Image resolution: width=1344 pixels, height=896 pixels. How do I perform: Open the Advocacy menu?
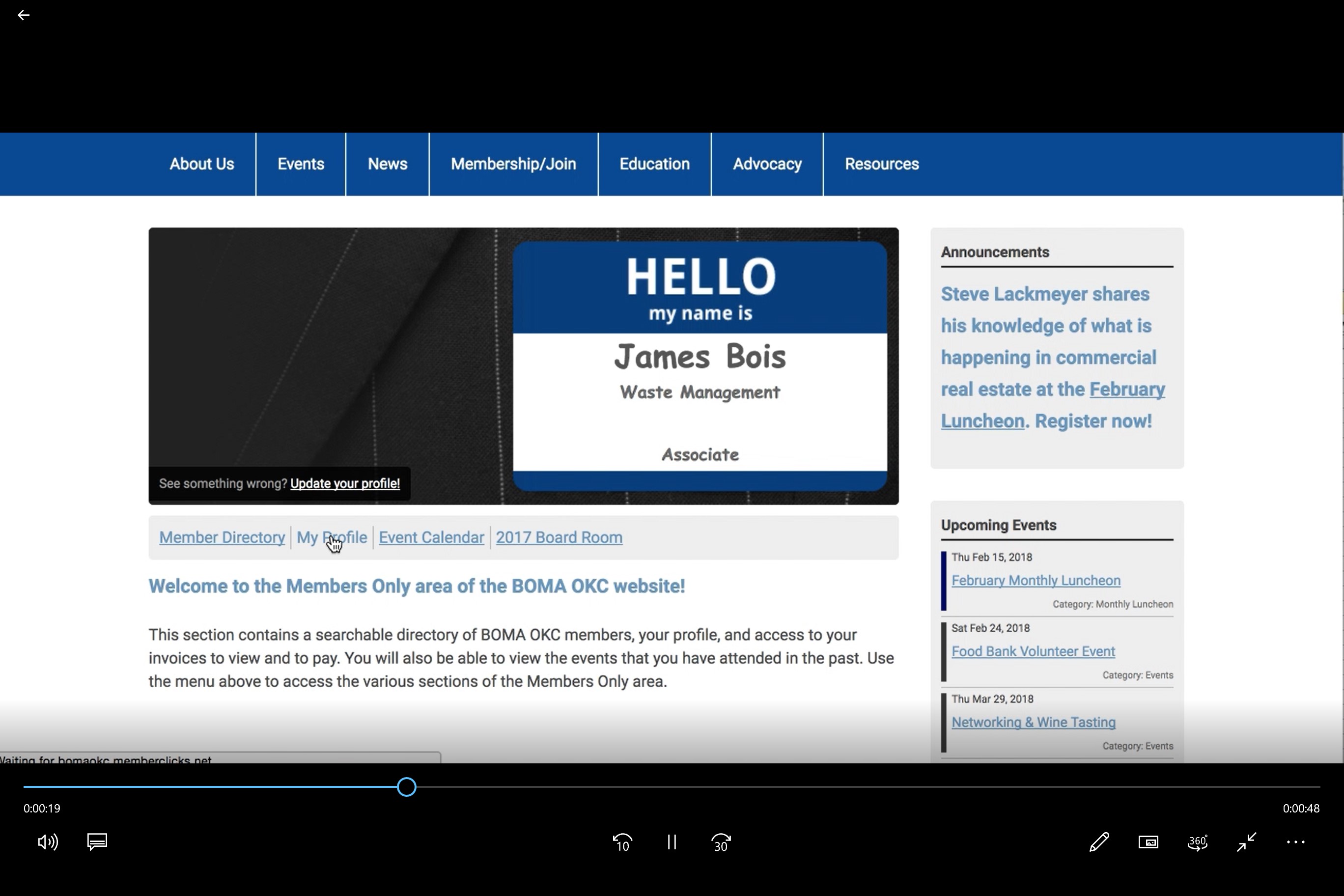[767, 164]
